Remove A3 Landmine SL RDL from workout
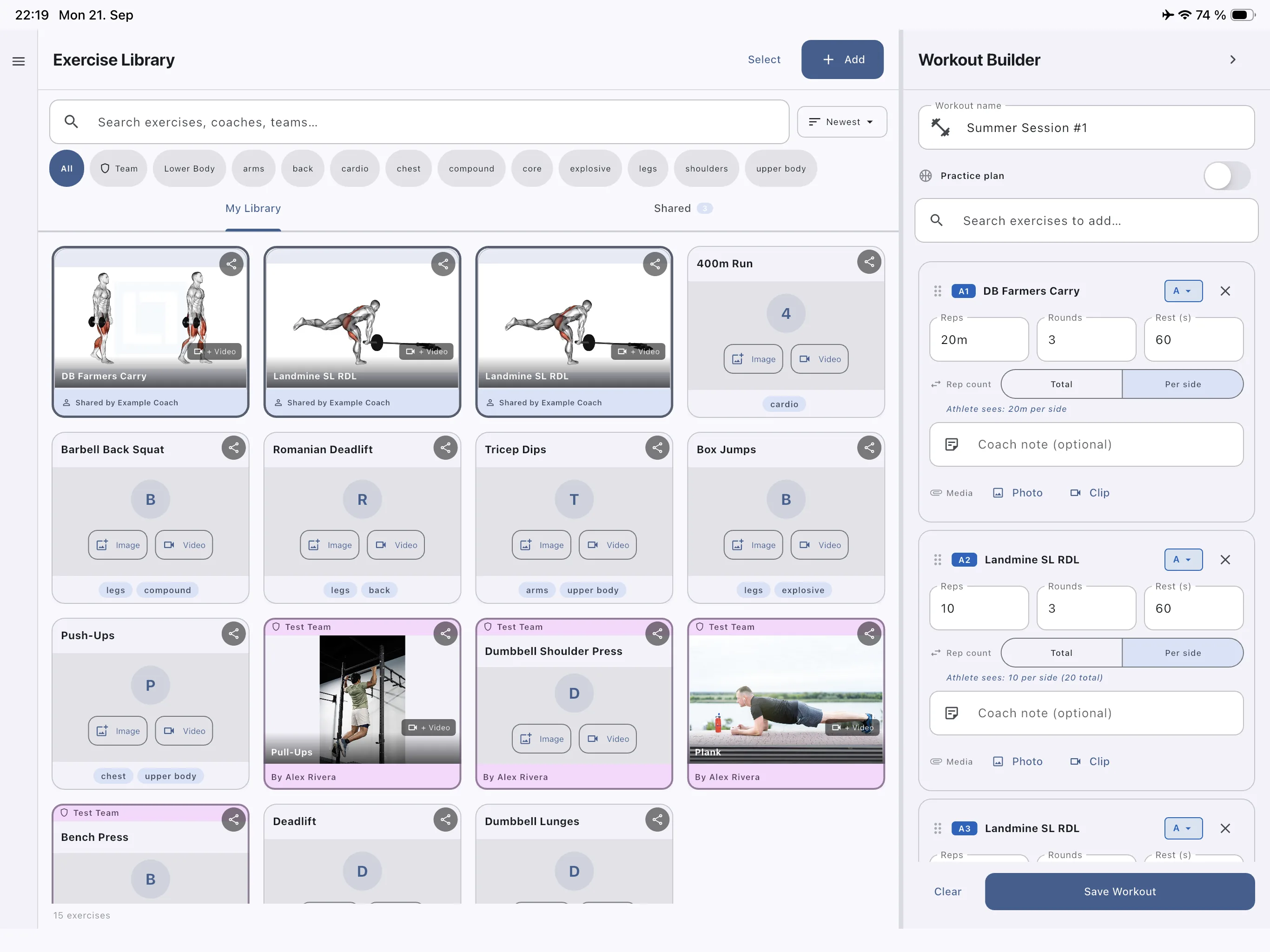The image size is (1270, 952). [1225, 828]
